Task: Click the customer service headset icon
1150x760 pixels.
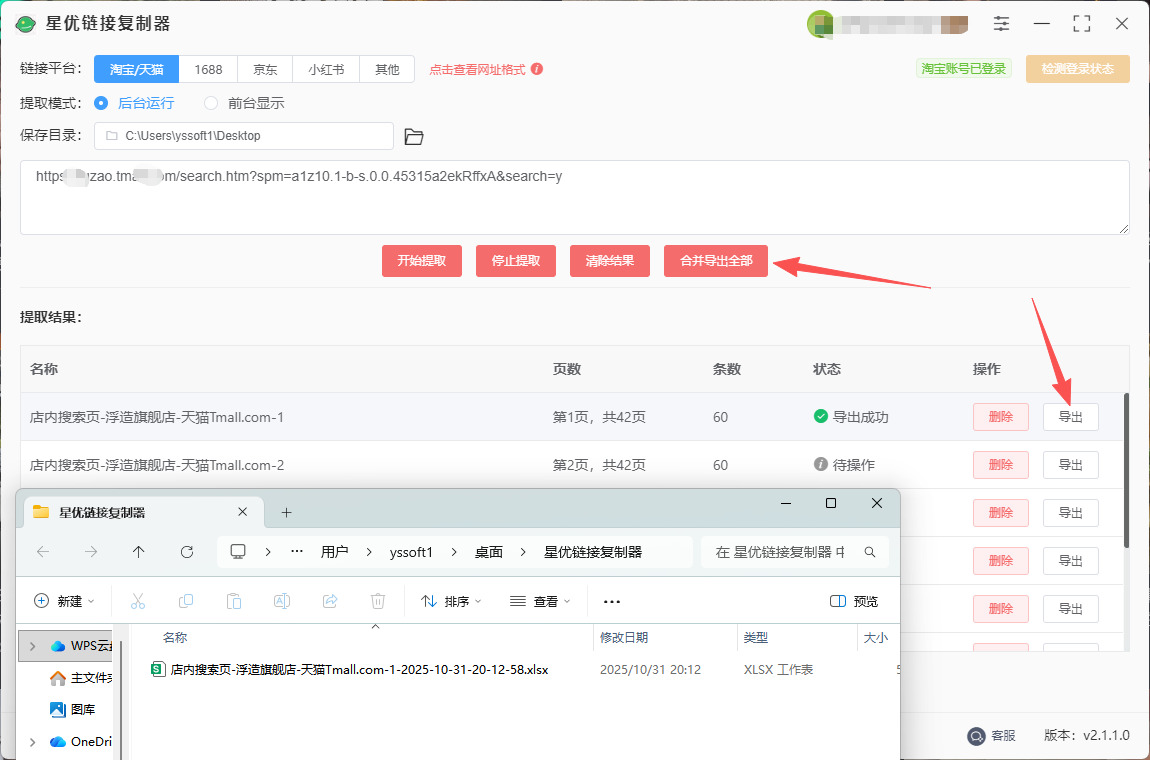Action: point(976,735)
